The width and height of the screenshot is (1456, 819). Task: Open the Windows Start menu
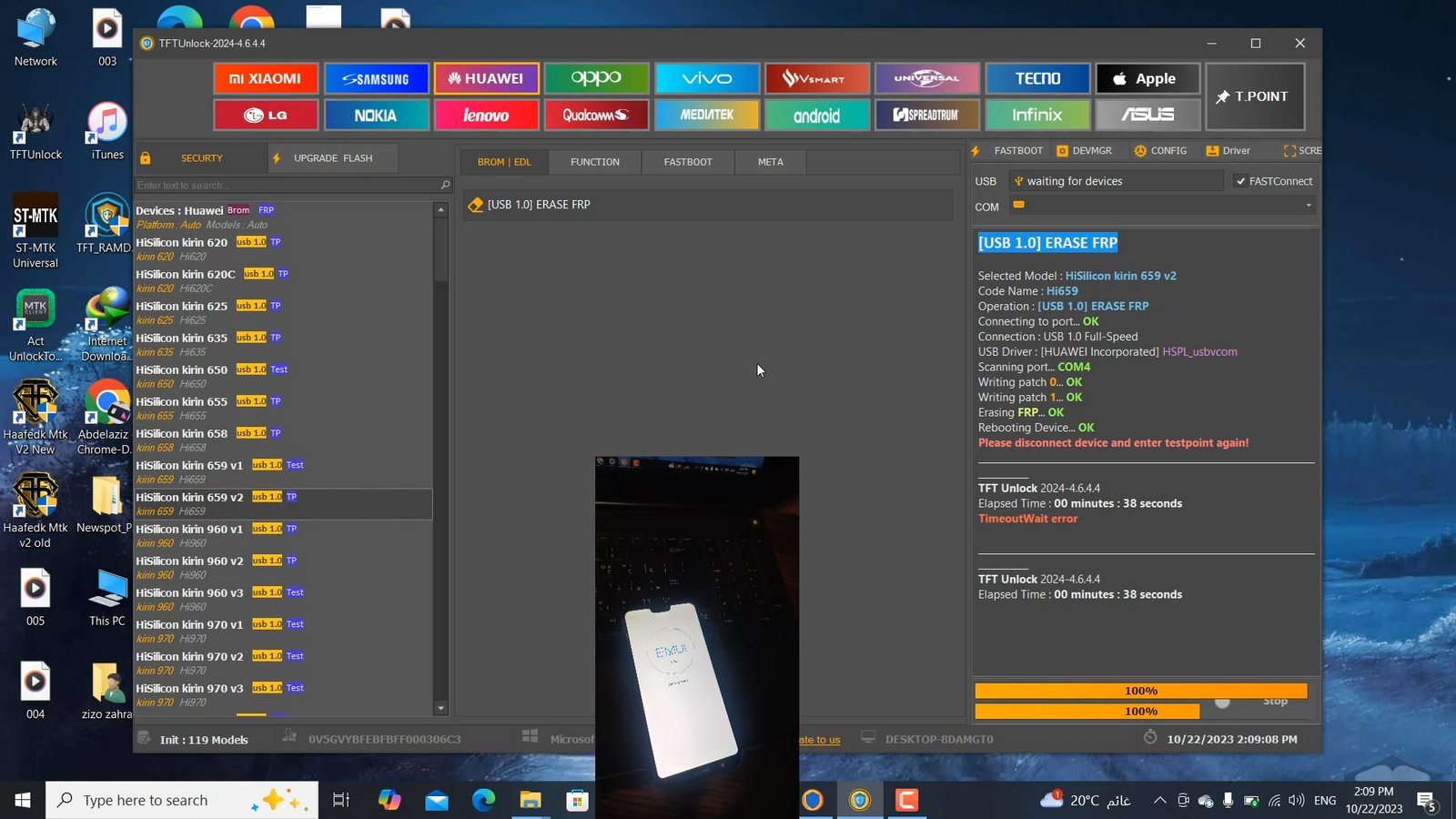pyautogui.click(x=23, y=800)
